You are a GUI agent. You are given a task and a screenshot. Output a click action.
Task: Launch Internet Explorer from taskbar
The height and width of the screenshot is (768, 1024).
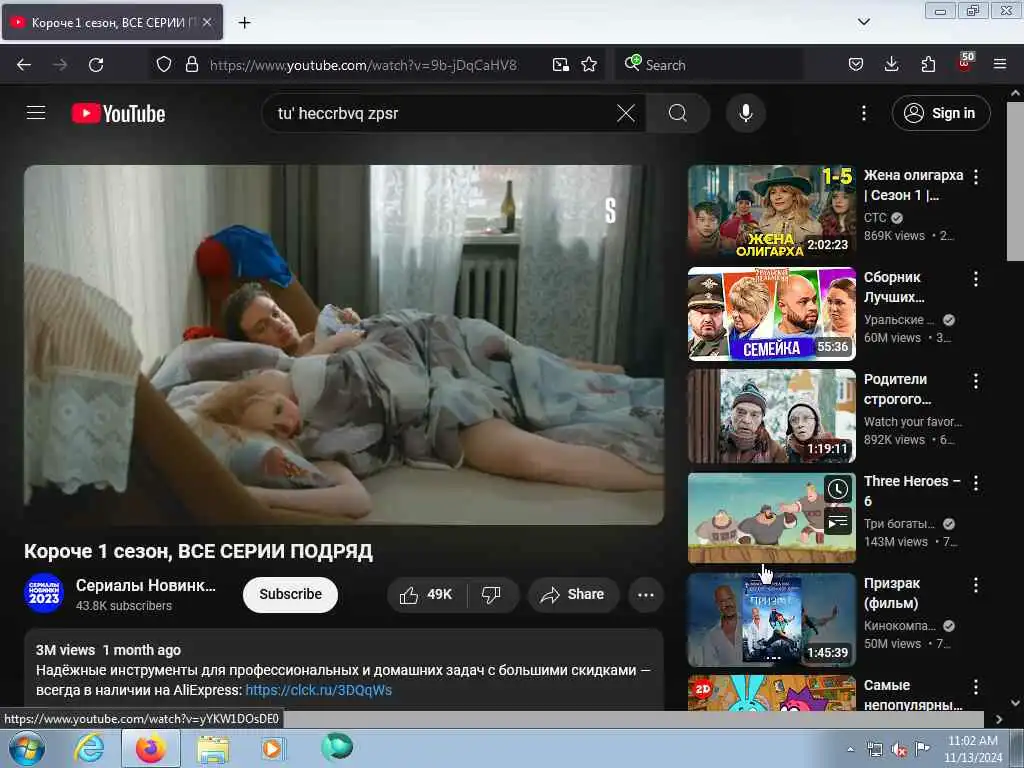[x=89, y=748]
